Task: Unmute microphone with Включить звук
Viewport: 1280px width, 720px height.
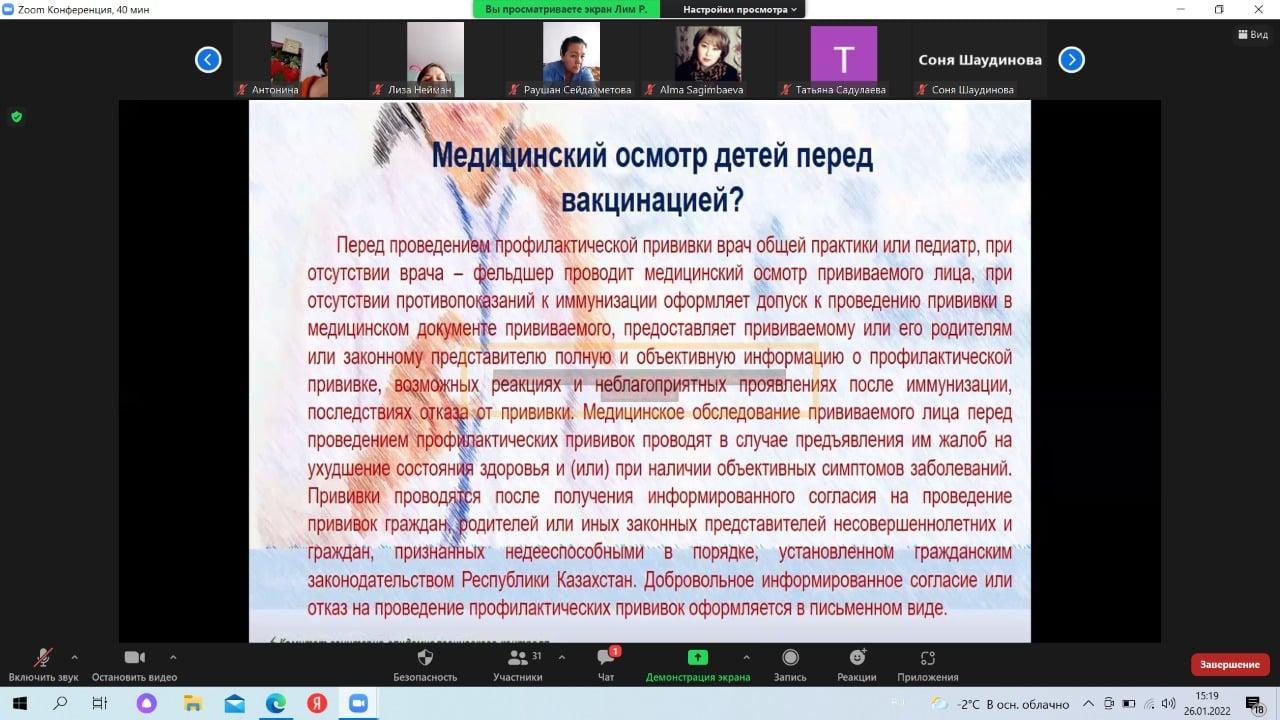Action: coord(43,658)
